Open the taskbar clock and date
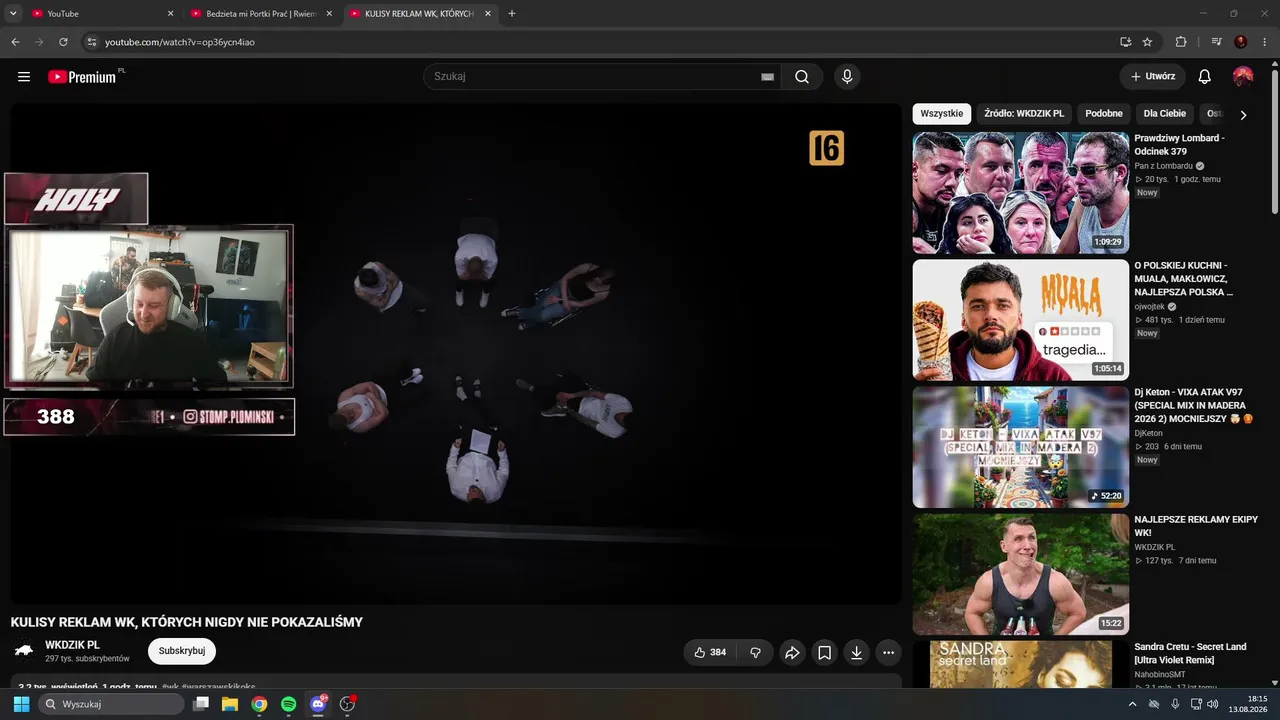This screenshot has width=1280, height=720. (x=1248, y=704)
